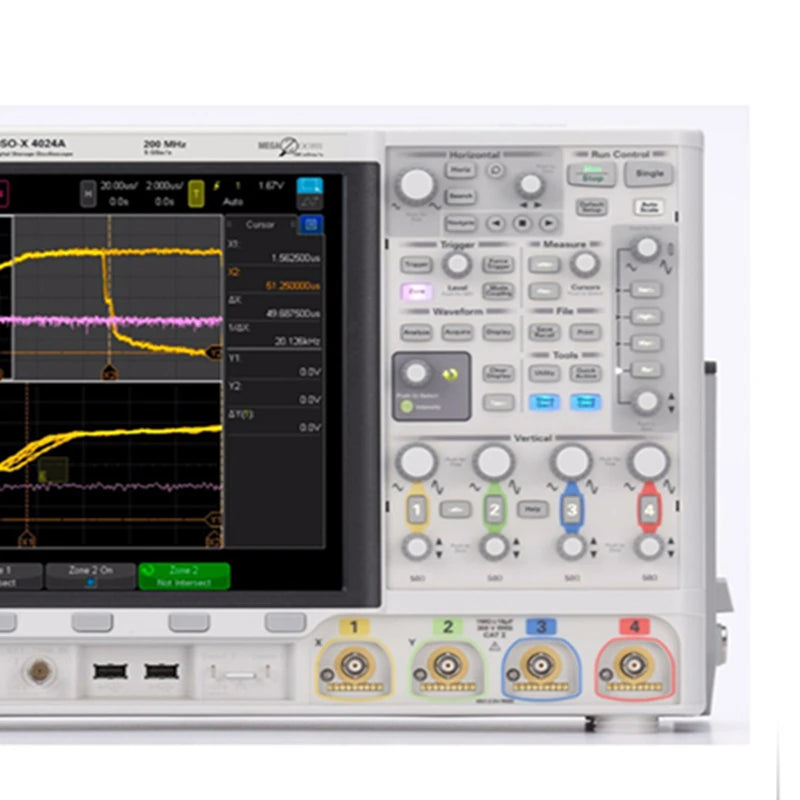The height and width of the screenshot is (800, 800).
Task: Select the X1 cursor readout
Action: tap(274, 252)
